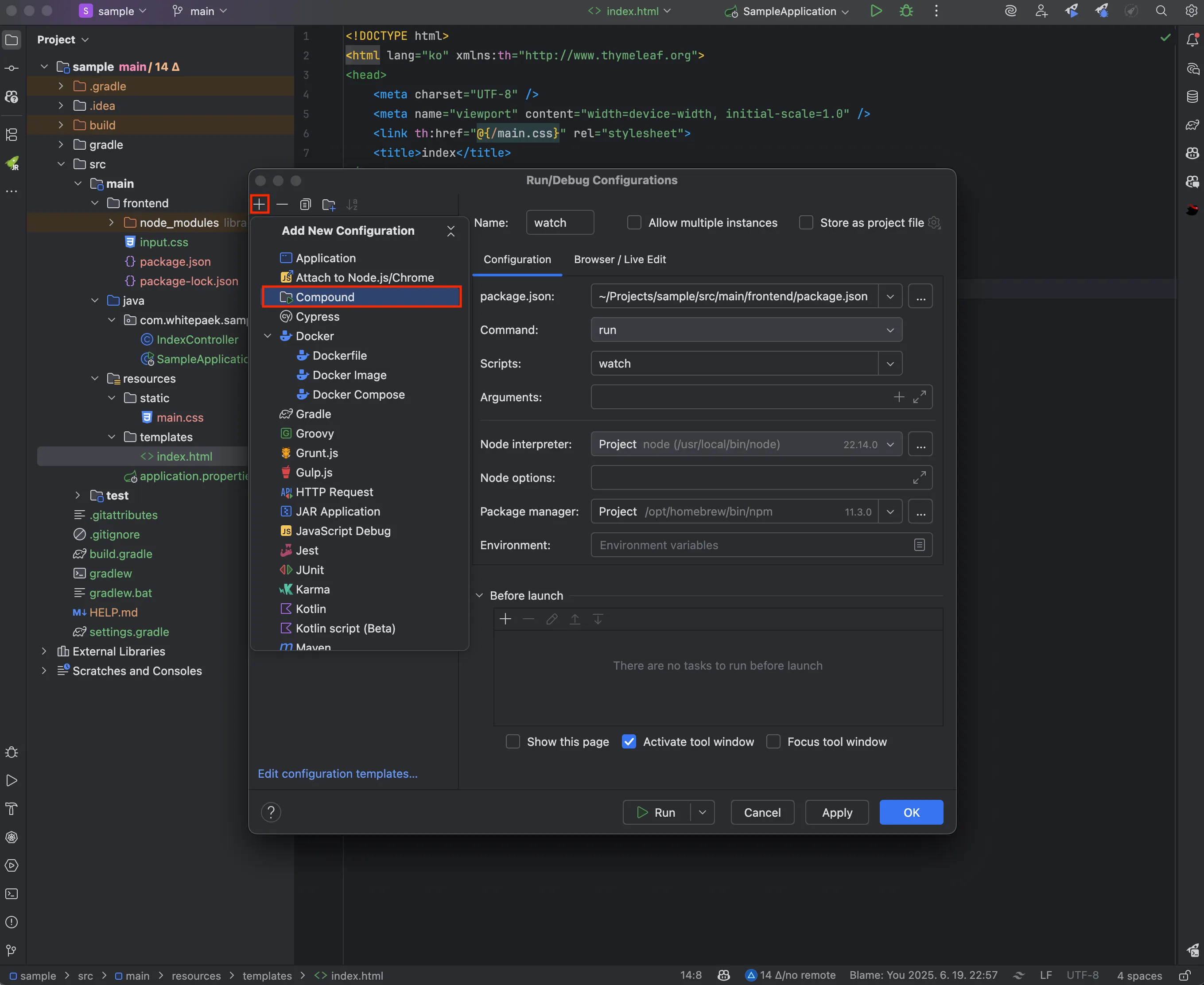This screenshot has width=1204, height=985.
Task: Open the package.json path dropdown arrow
Action: [890, 296]
